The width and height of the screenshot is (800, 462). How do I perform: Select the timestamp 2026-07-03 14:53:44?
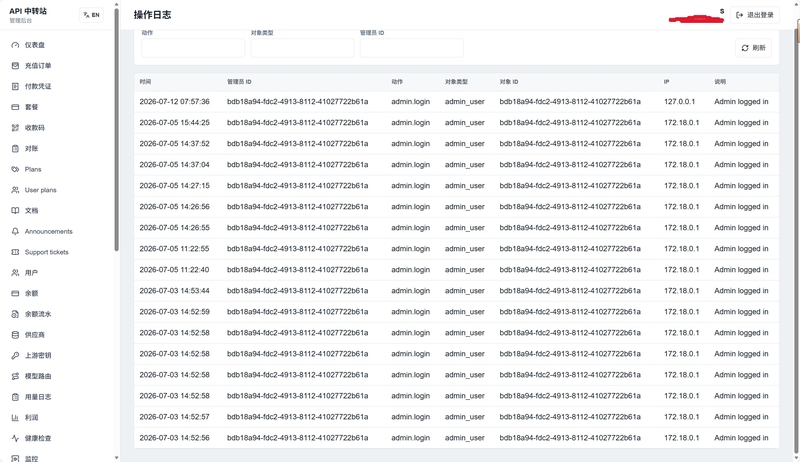174,291
